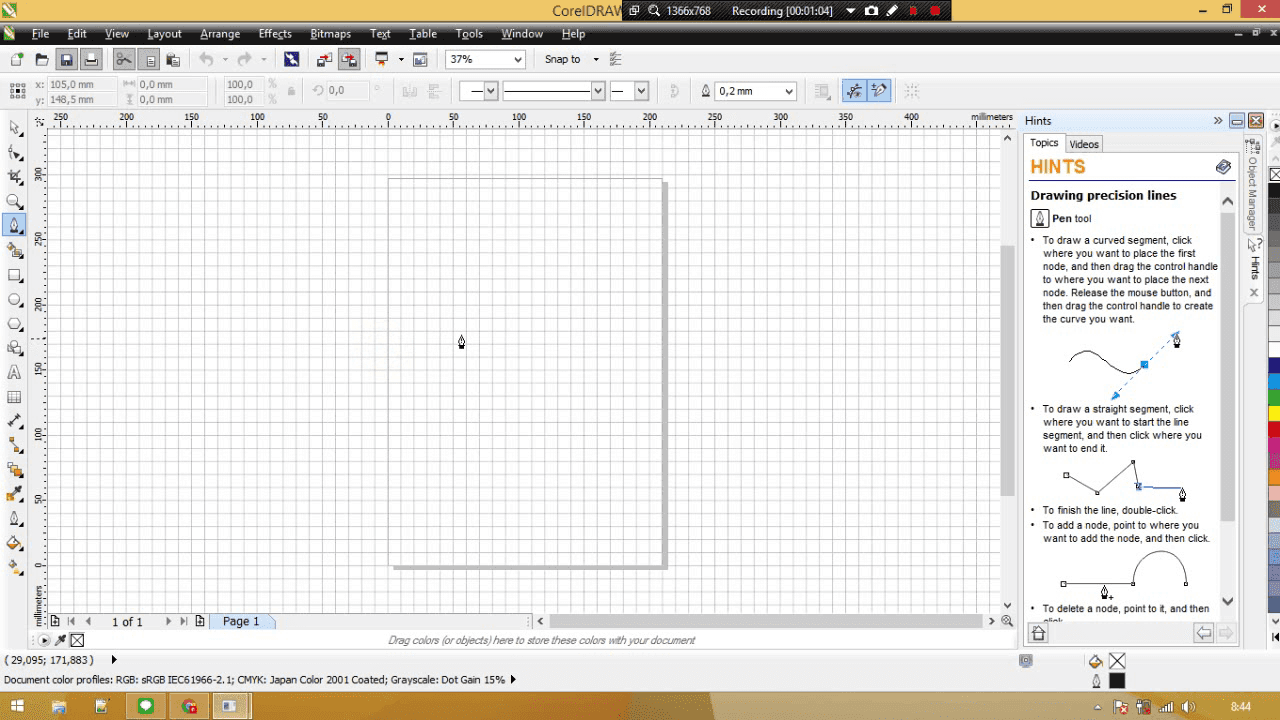
Task: Open the Snap to dropdown
Action: pyautogui.click(x=595, y=60)
